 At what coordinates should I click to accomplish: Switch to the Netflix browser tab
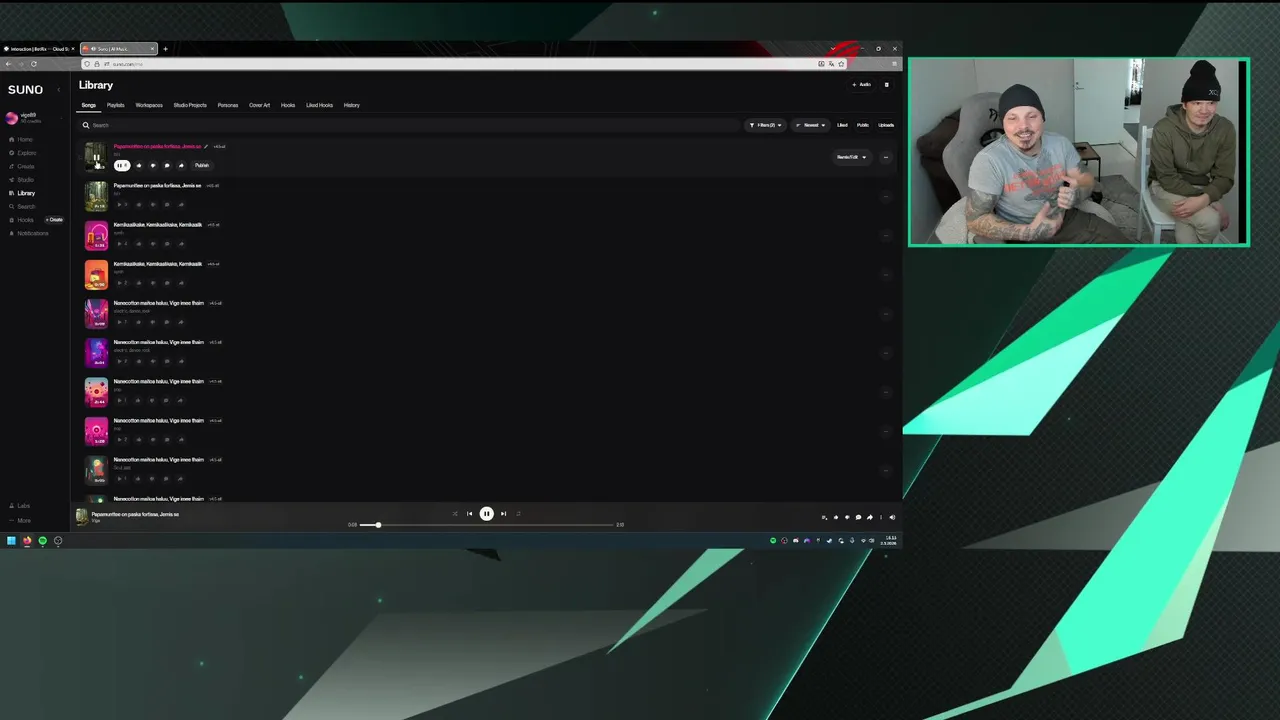tap(38, 49)
